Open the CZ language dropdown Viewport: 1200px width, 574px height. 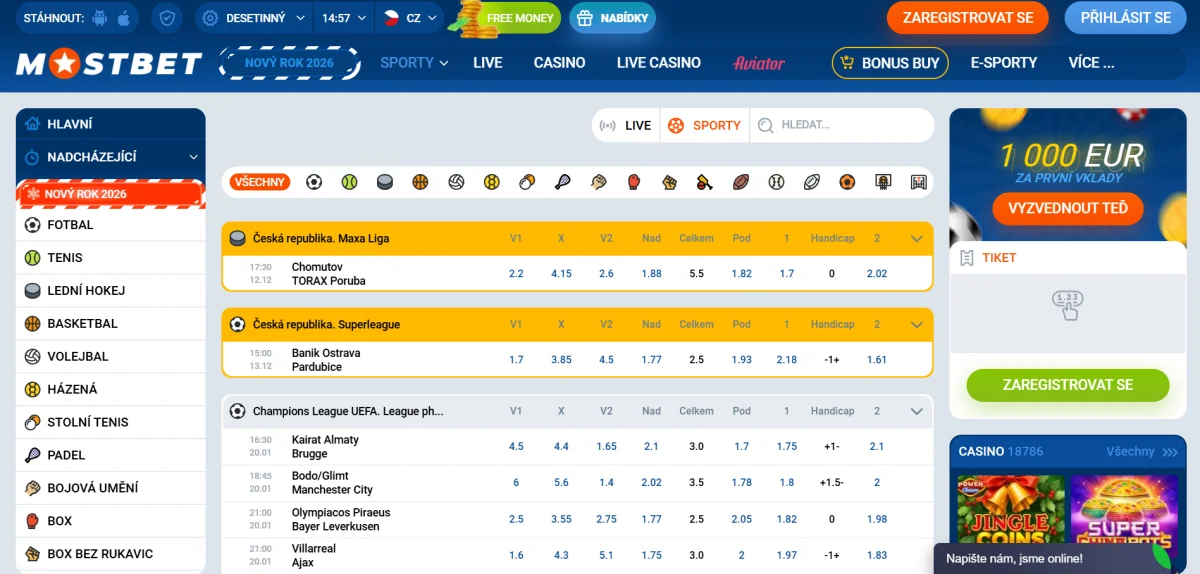(410, 18)
